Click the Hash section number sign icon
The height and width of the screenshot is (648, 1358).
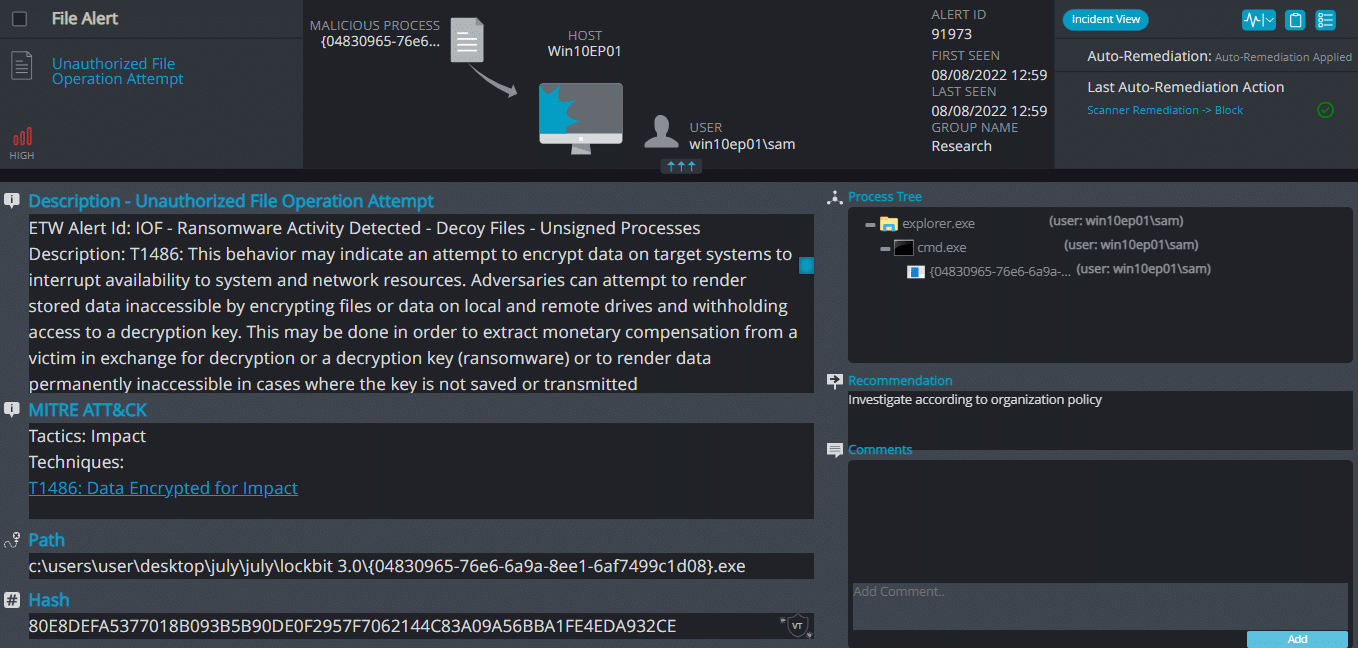click(x=12, y=600)
